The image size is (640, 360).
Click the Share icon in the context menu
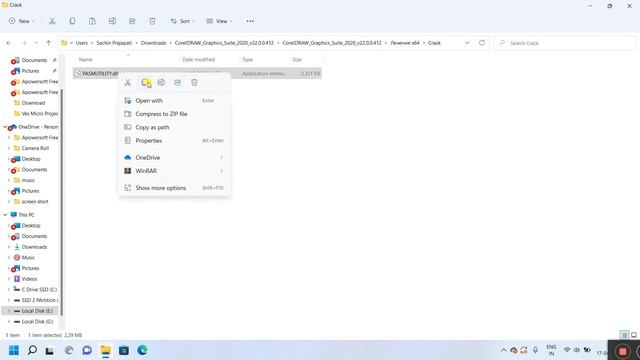tap(178, 83)
